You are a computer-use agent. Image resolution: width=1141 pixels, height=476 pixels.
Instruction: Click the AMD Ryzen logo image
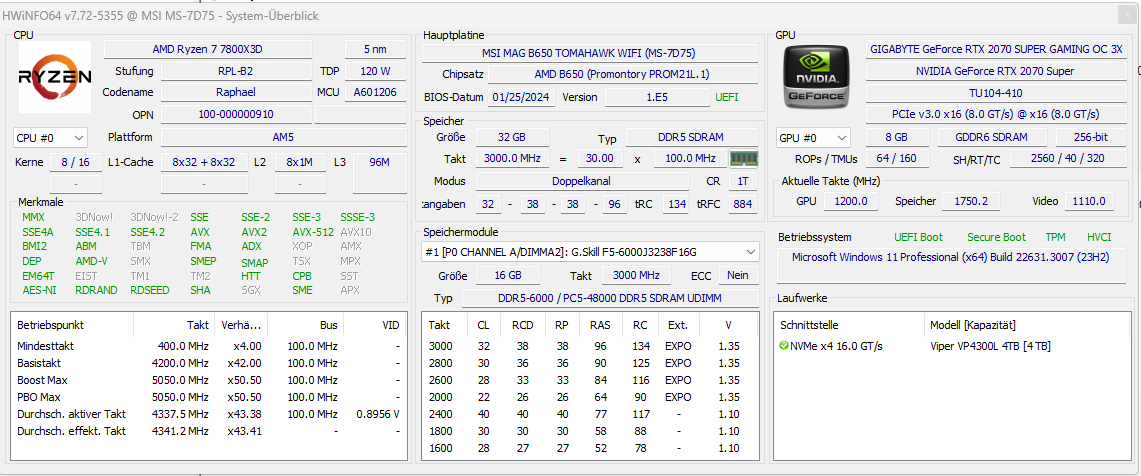coord(55,76)
